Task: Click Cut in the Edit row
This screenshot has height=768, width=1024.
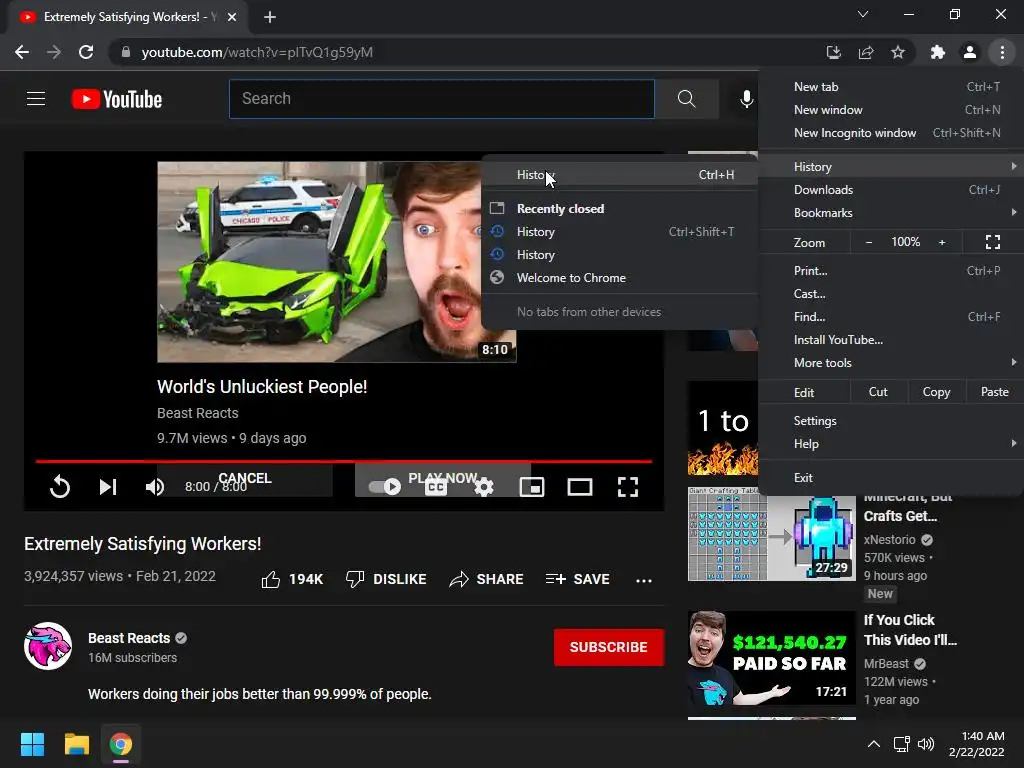Action: 878,392
